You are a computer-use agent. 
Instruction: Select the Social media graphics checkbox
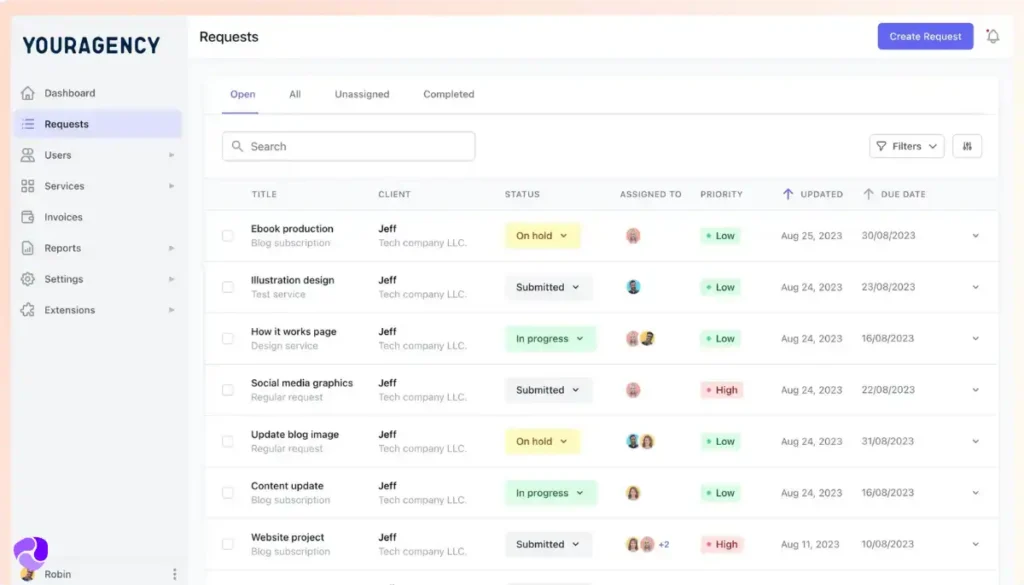227,390
